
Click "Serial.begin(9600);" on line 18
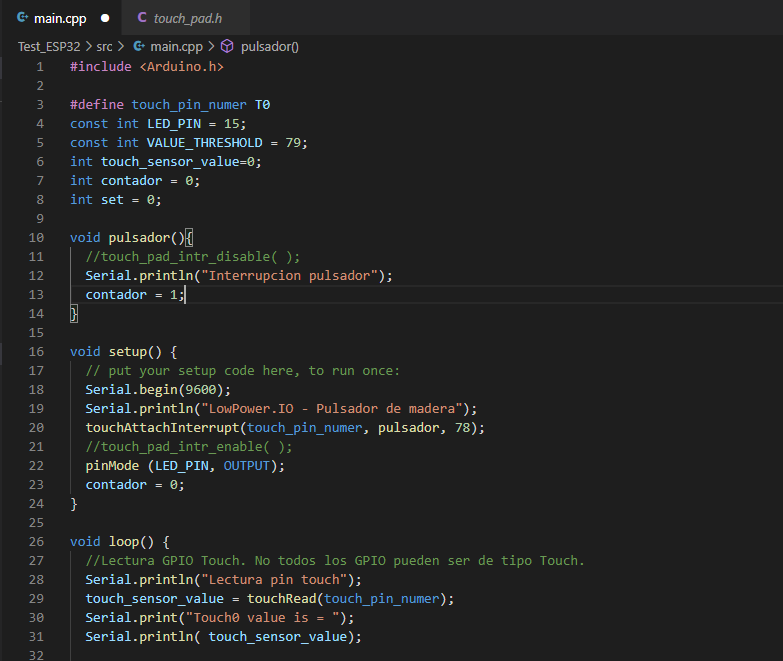tap(158, 389)
